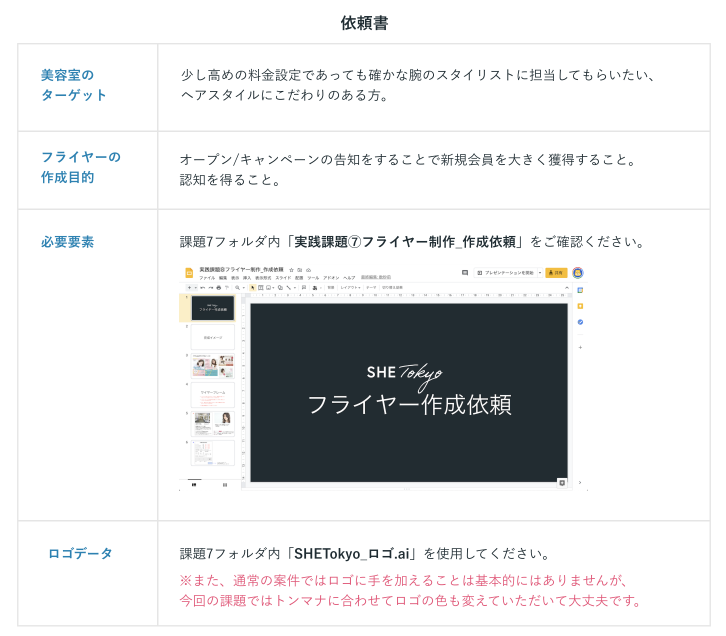Open Google Keep side panel icon

click(580, 305)
